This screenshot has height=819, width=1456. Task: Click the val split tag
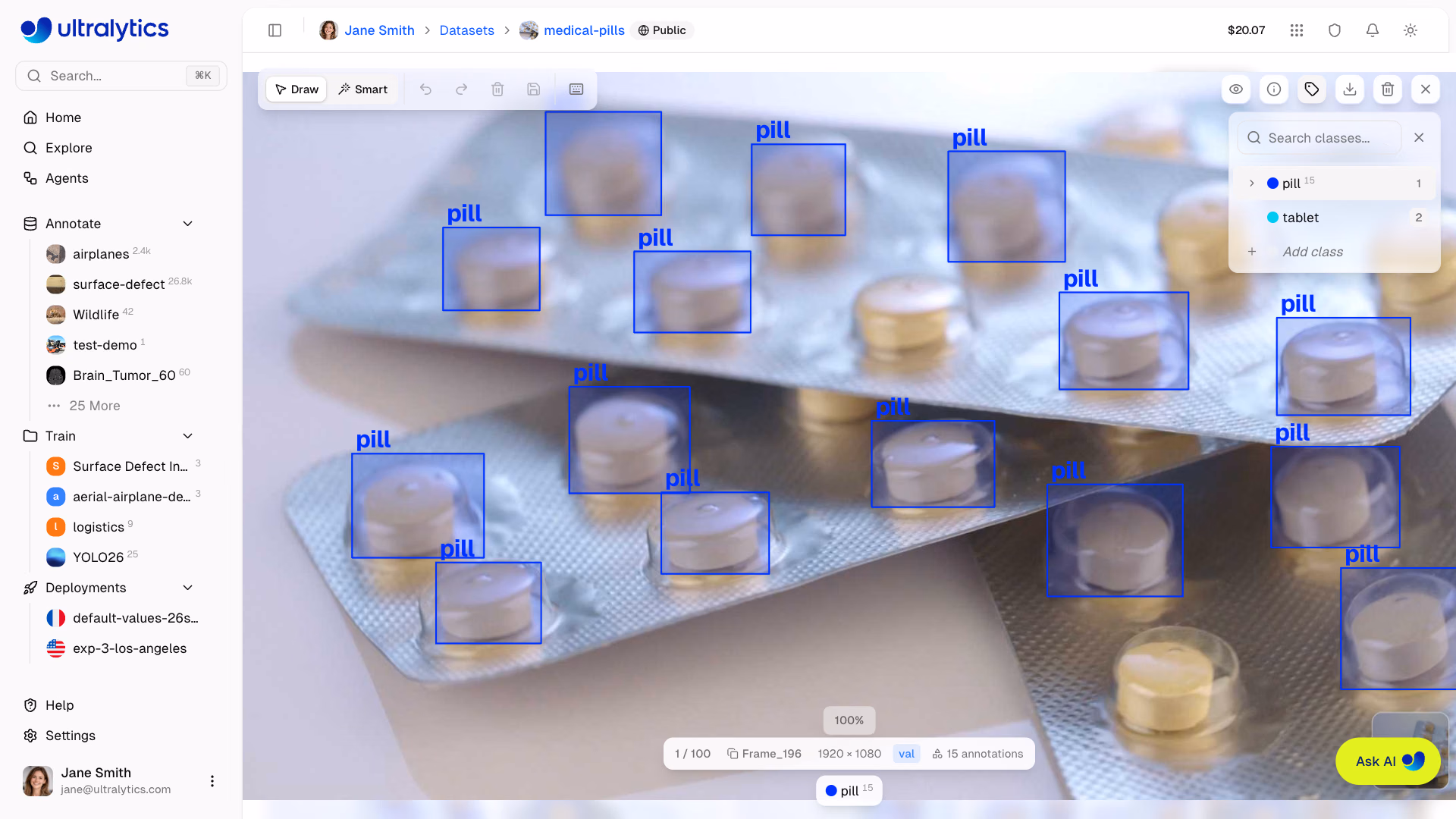point(906,754)
